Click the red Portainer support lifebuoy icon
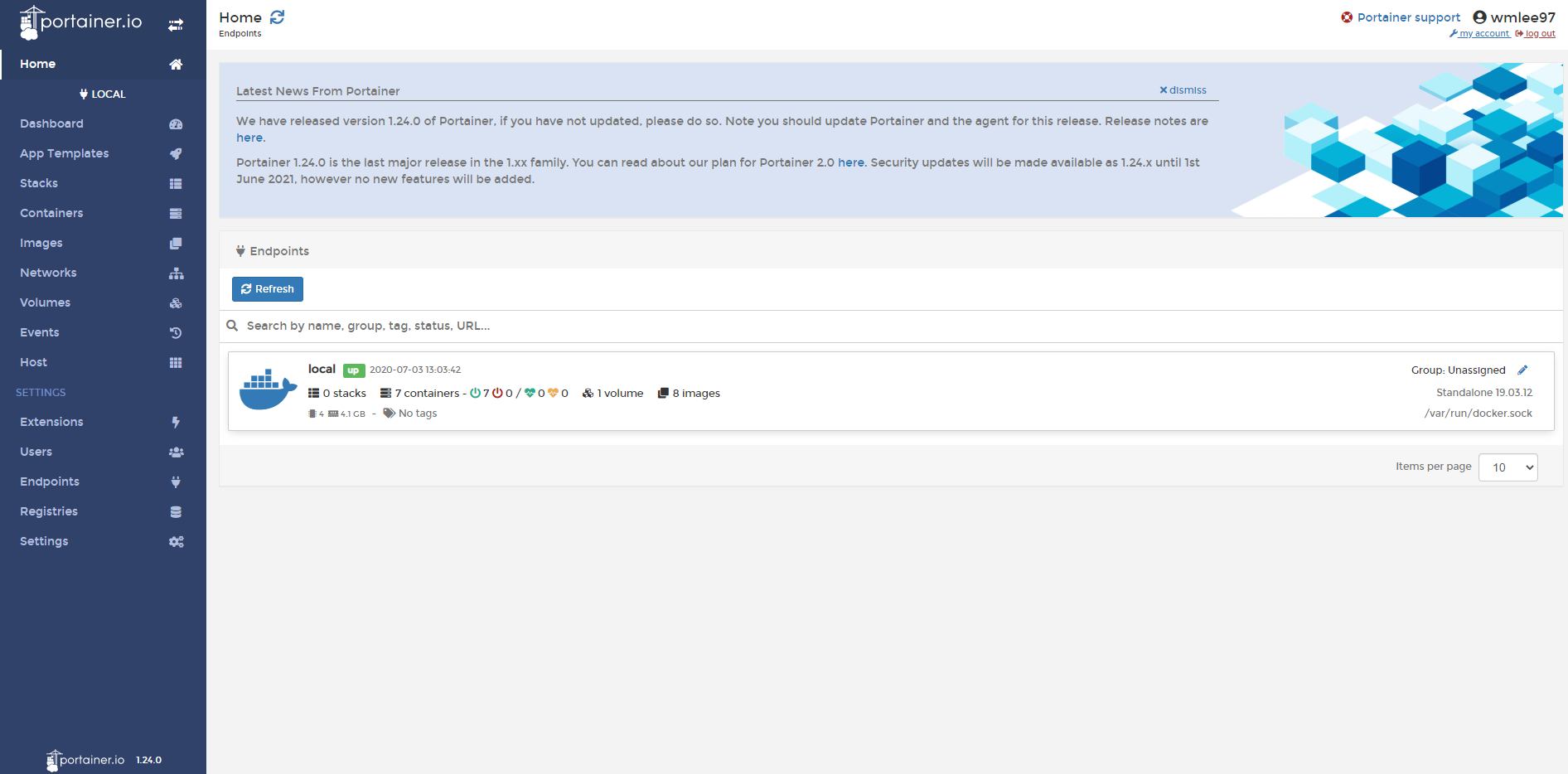The width and height of the screenshot is (1568, 774). pyautogui.click(x=1347, y=17)
